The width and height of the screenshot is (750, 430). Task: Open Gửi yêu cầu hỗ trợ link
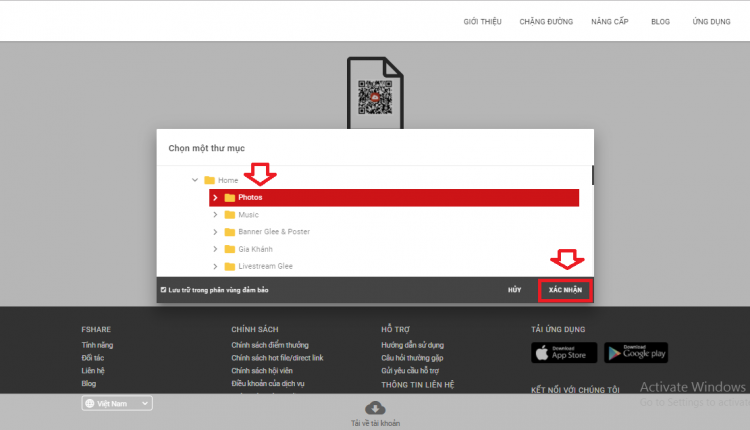pos(410,371)
